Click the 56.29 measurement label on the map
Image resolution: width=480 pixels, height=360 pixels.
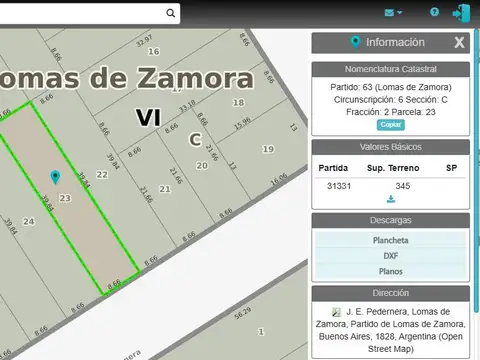(x=243, y=313)
